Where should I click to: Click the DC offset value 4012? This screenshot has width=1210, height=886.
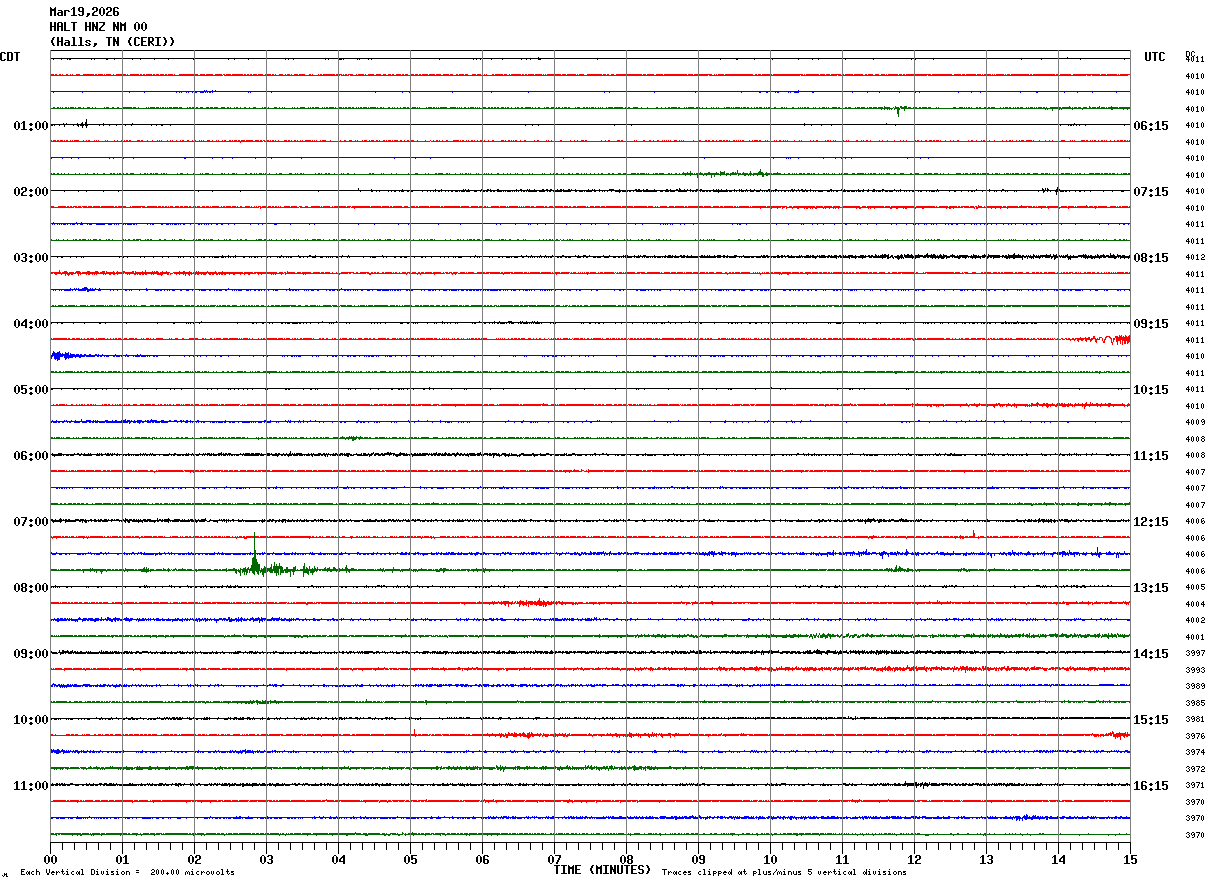point(1195,258)
